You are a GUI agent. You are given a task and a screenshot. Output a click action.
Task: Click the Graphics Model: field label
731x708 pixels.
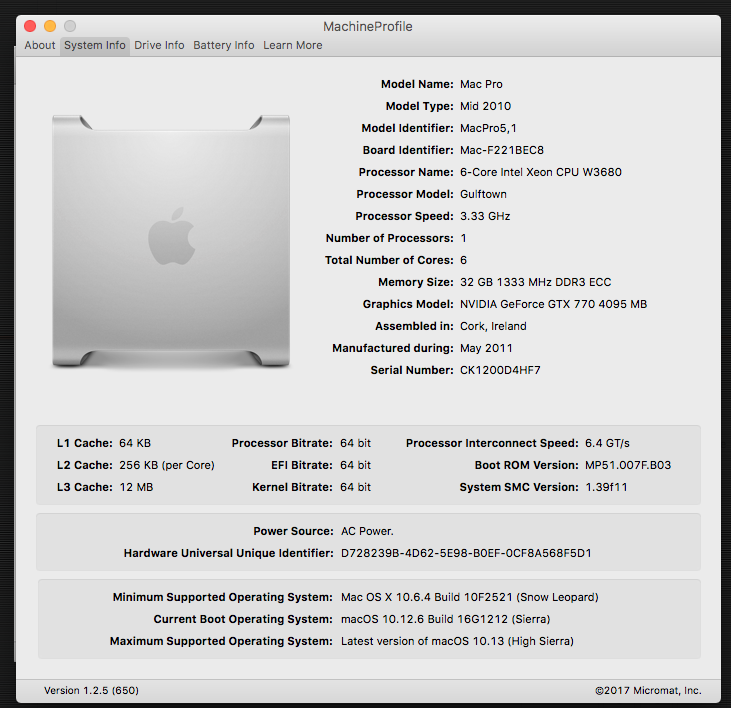[408, 304]
